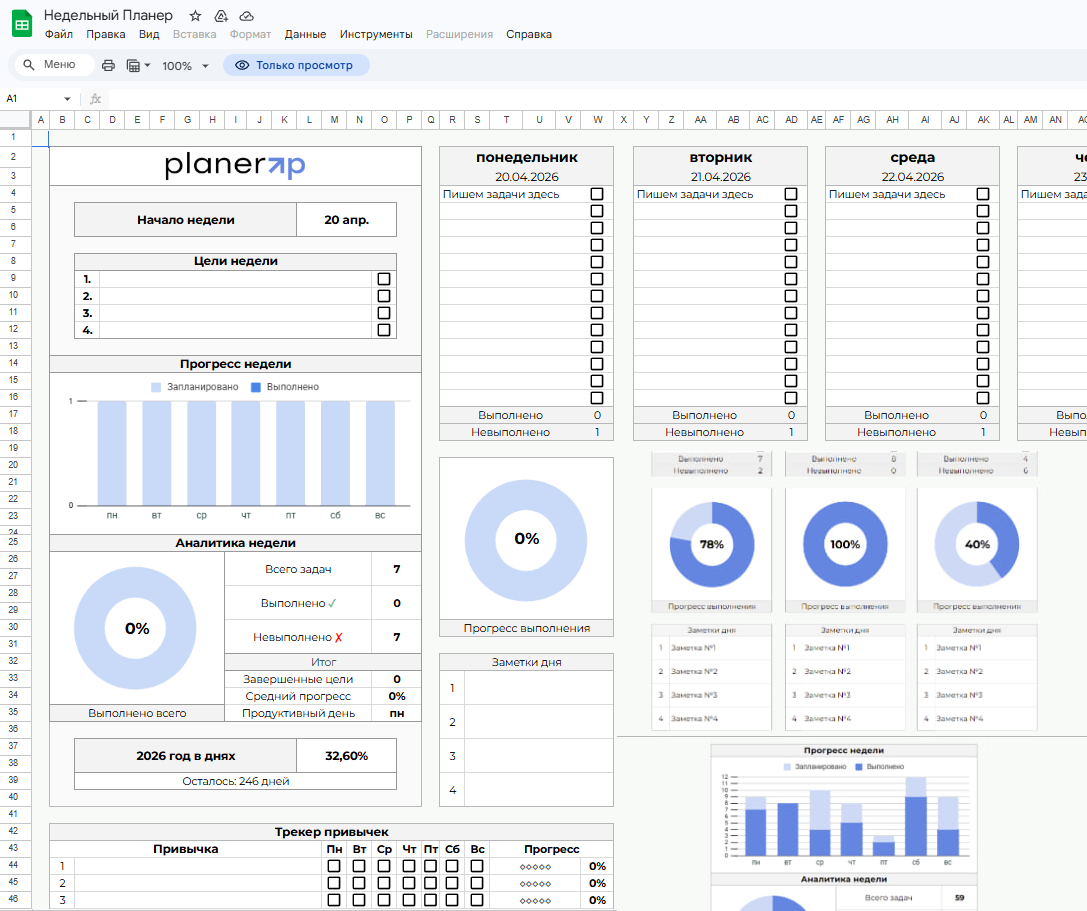Click the 40% example donut thumbnail

coord(977,544)
